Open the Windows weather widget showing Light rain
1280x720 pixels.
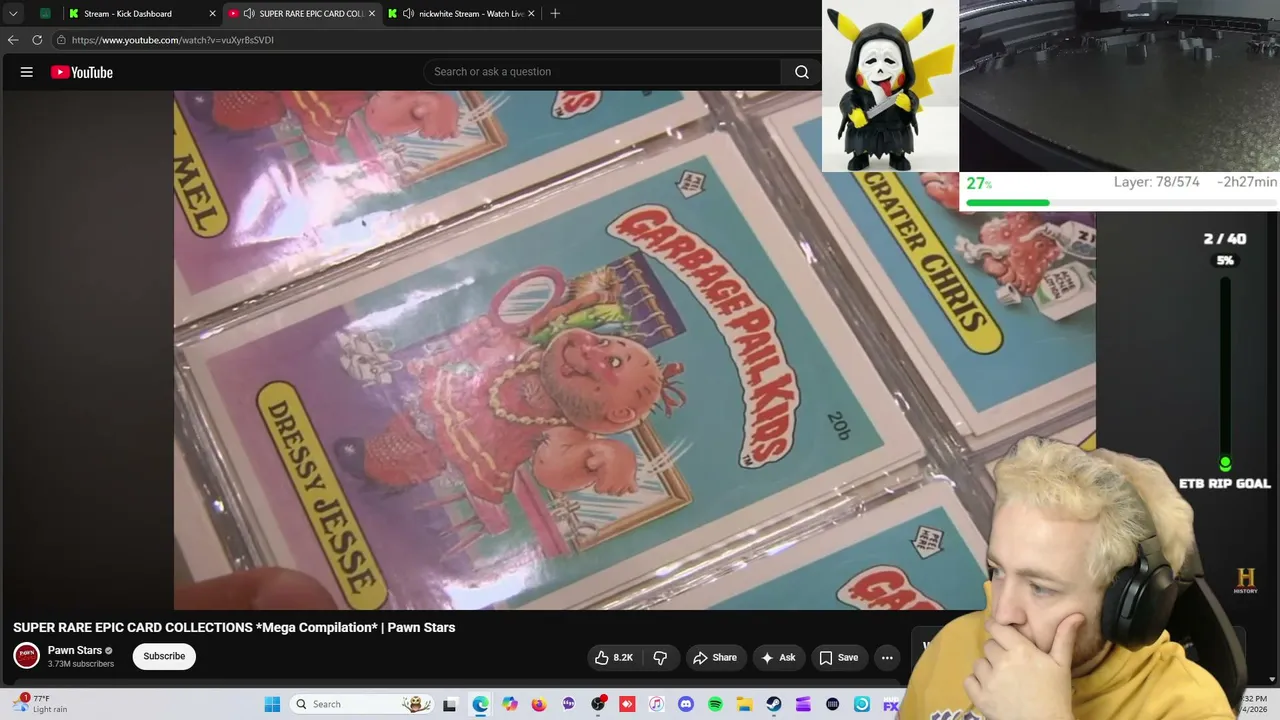click(40, 704)
